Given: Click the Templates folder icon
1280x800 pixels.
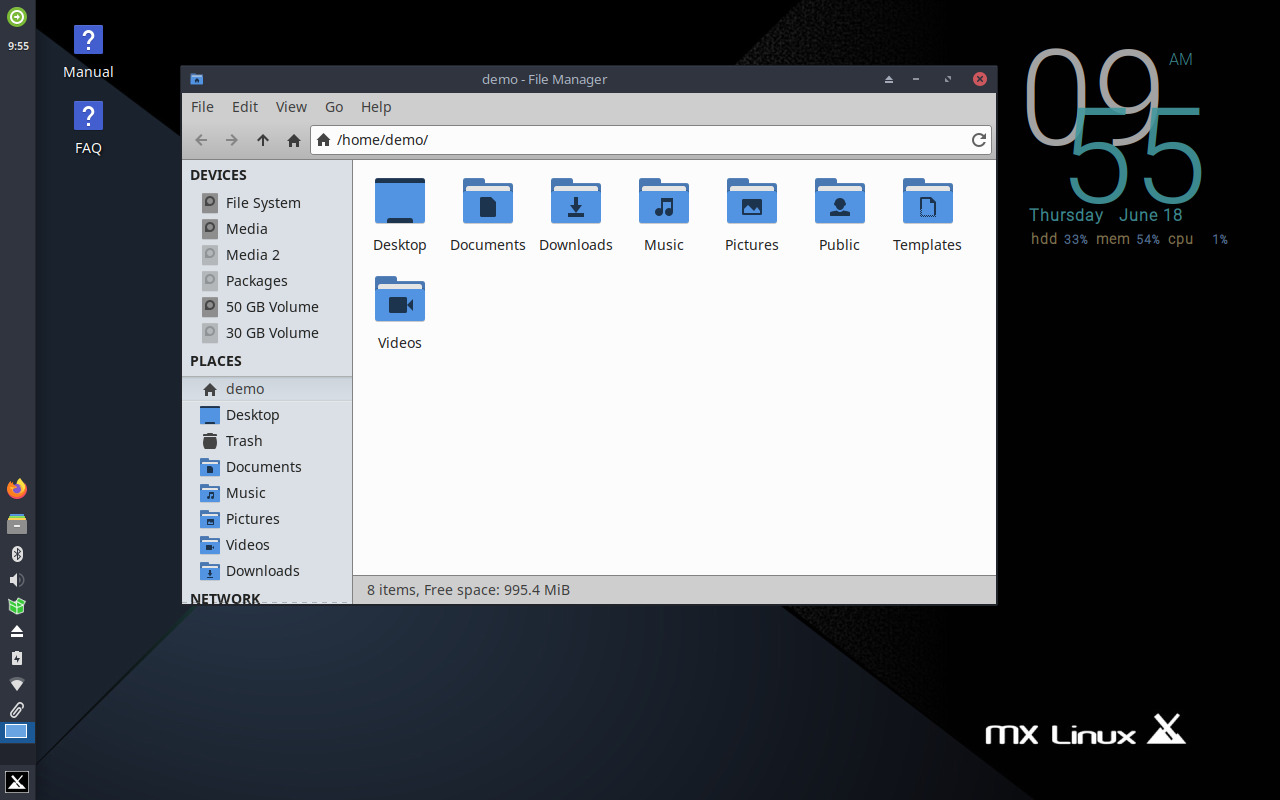Looking at the screenshot, I should (x=927, y=203).
